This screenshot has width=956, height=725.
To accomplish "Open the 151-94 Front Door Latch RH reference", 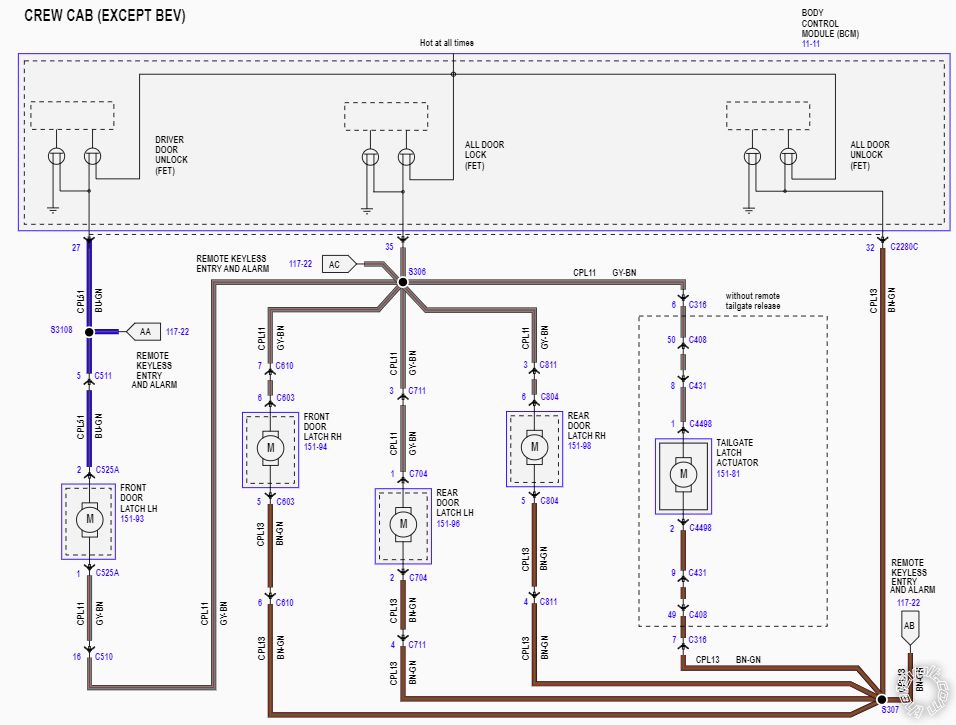I will 316,447.
